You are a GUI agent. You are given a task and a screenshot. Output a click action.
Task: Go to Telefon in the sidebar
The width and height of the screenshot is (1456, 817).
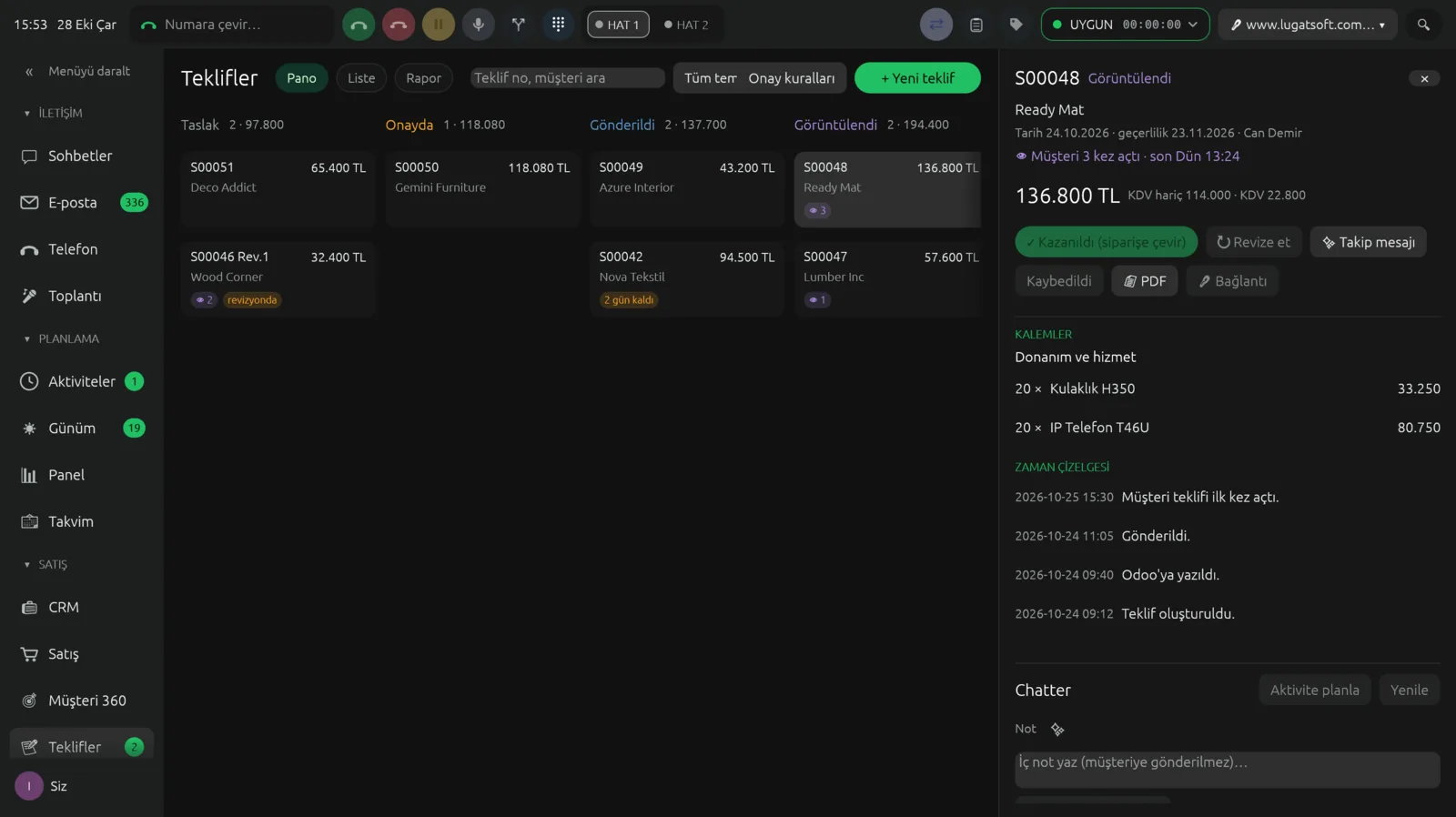82,249
